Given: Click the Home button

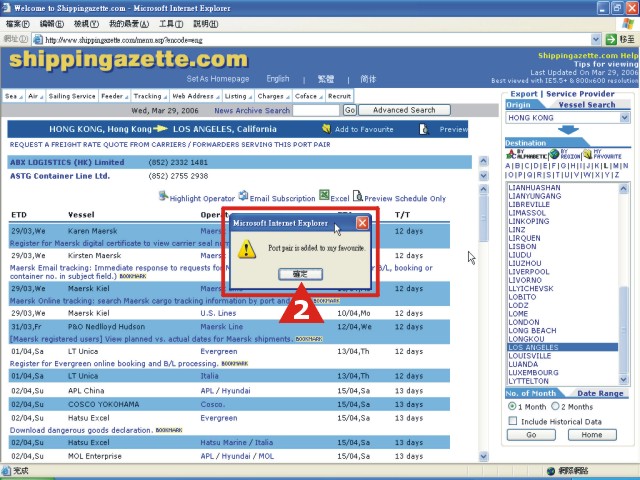Looking at the screenshot, I should click(592, 435).
